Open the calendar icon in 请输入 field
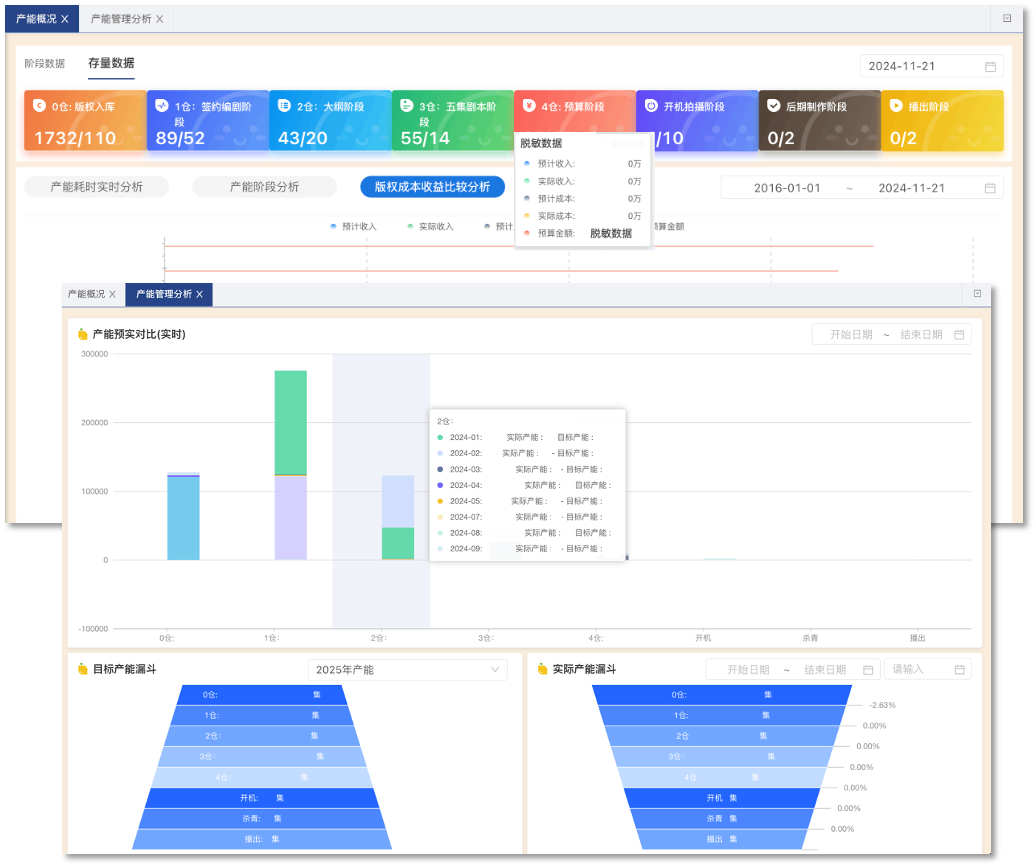This screenshot has width=1036, height=868. (959, 670)
